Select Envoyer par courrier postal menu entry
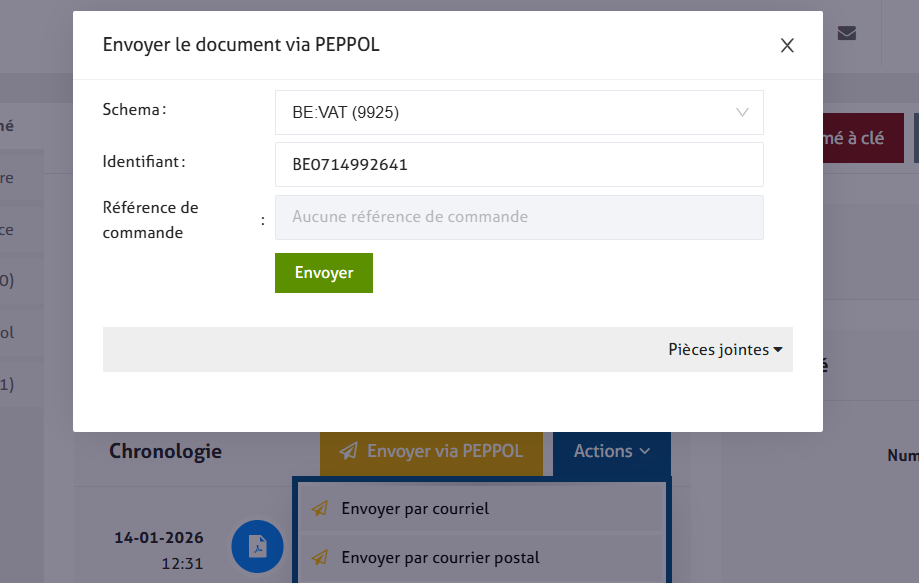Viewport: 919px width, 583px height. (x=440, y=557)
